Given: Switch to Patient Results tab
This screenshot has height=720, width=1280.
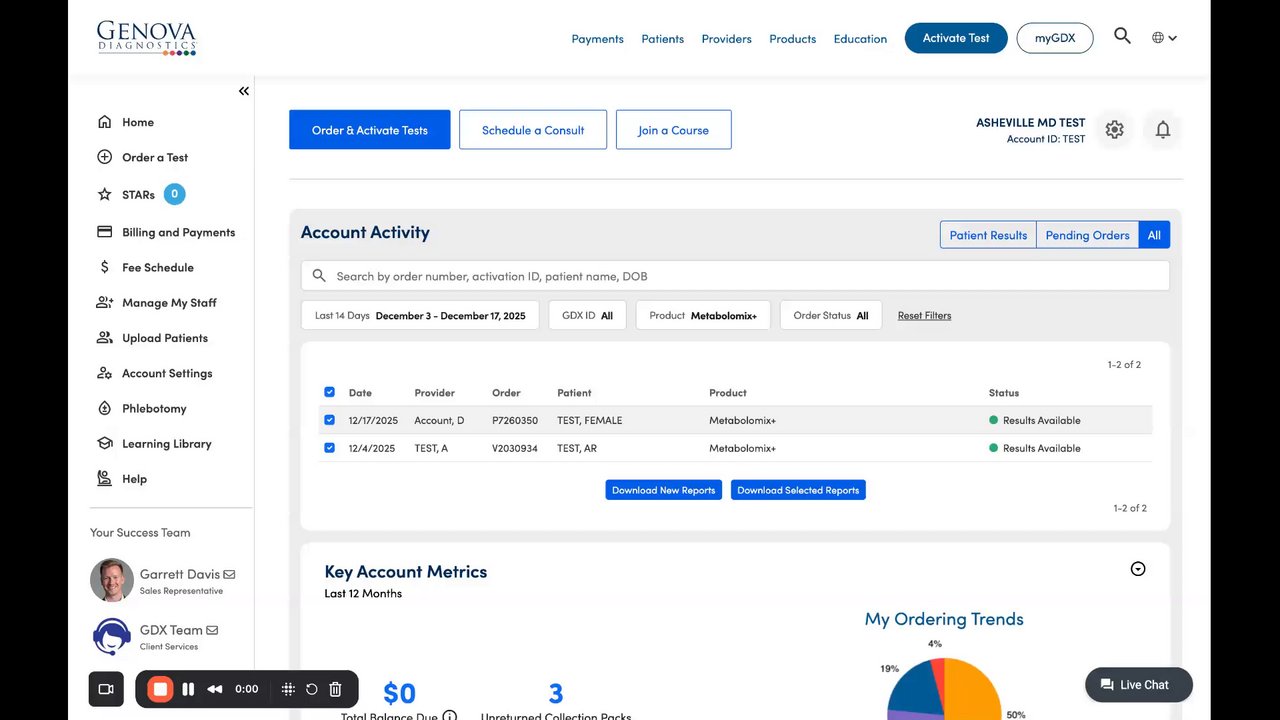Looking at the screenshot, I should (988, 235).
